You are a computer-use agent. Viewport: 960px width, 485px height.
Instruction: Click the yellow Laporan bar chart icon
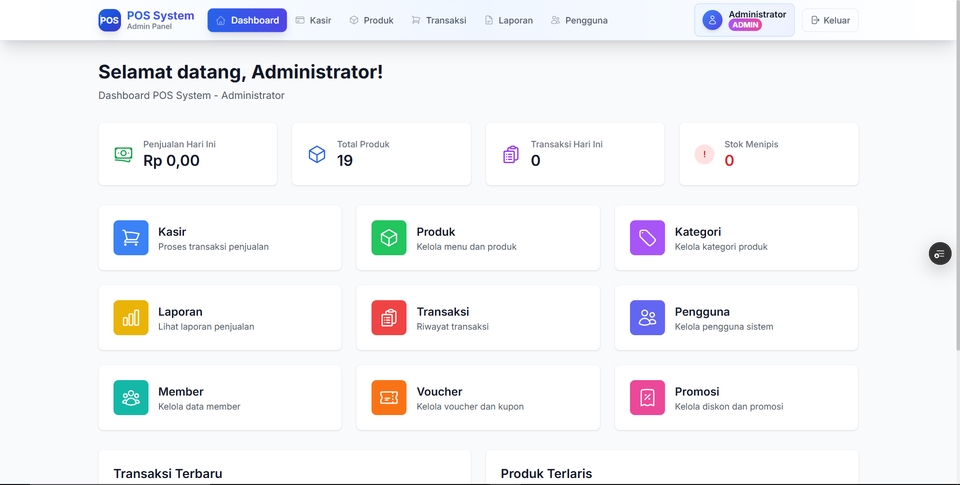point(131,318)
